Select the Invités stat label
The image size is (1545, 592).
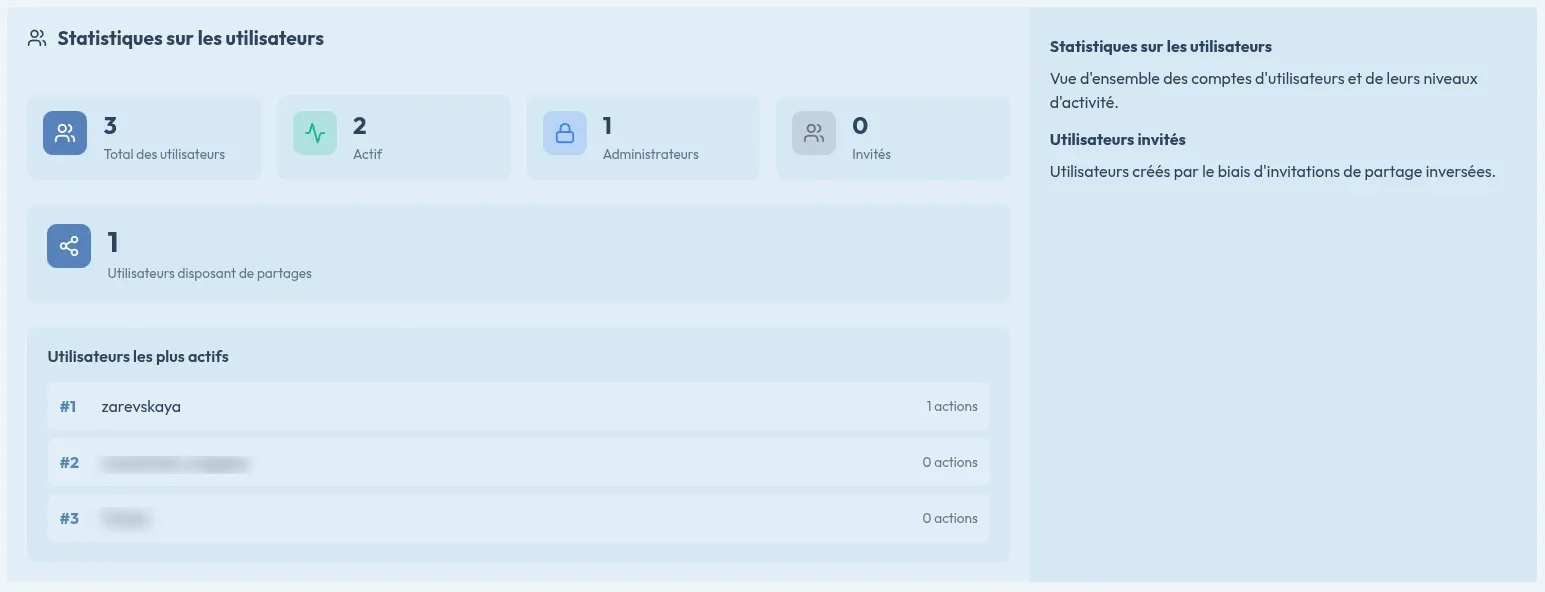(871, 155)
